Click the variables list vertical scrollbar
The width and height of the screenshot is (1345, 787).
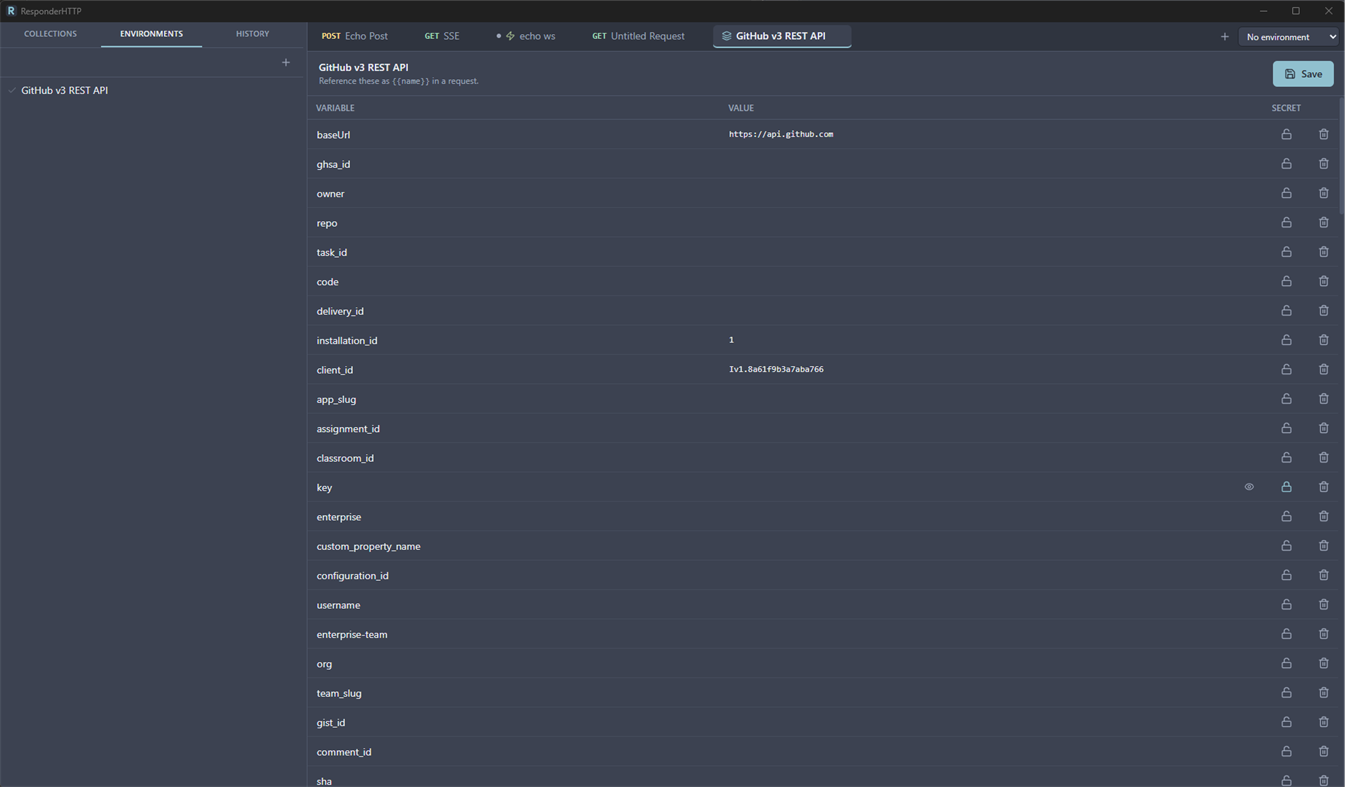coord(1341,155)
